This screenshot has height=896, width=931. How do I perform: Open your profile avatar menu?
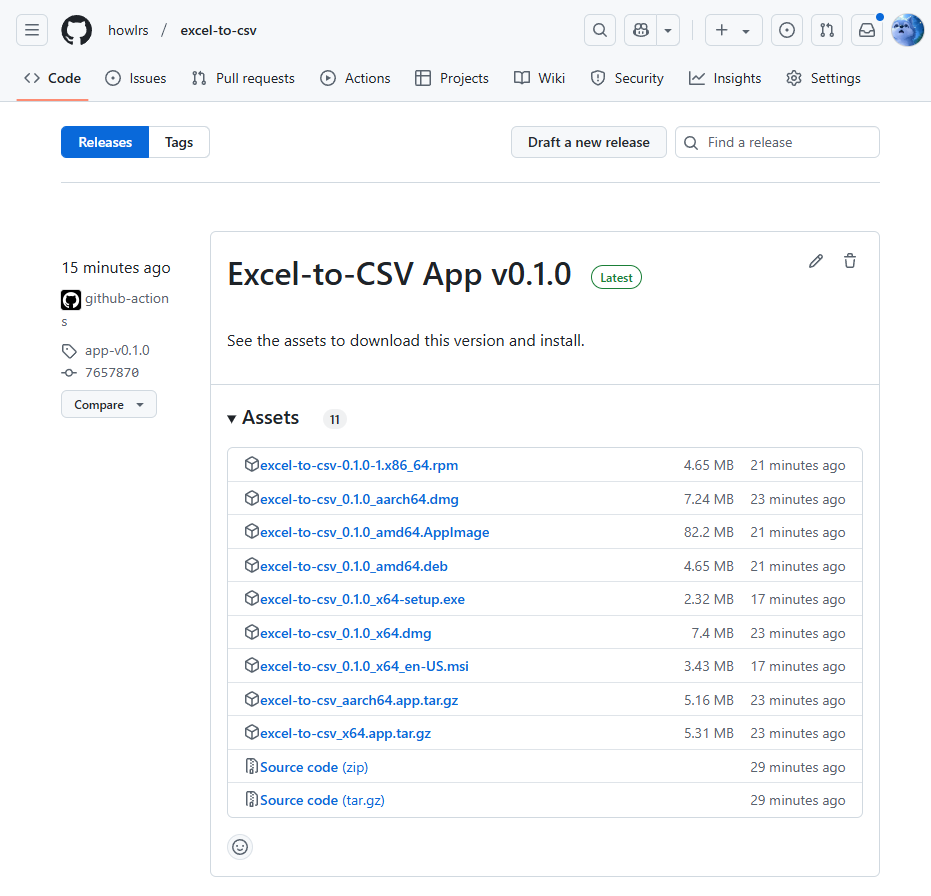(906, 30)
